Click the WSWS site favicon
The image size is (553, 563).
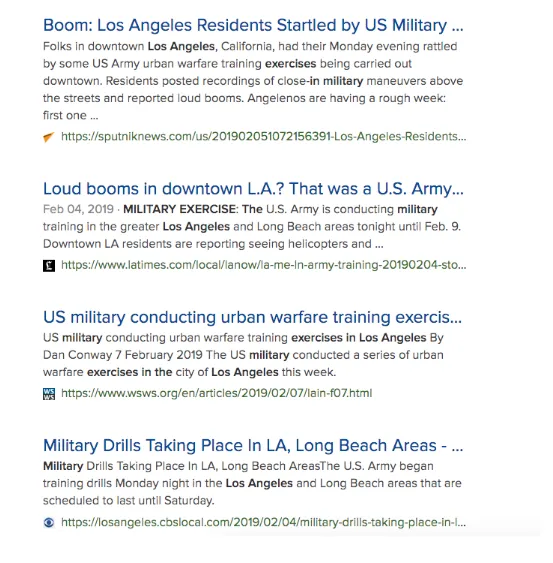tap(49, 394)
